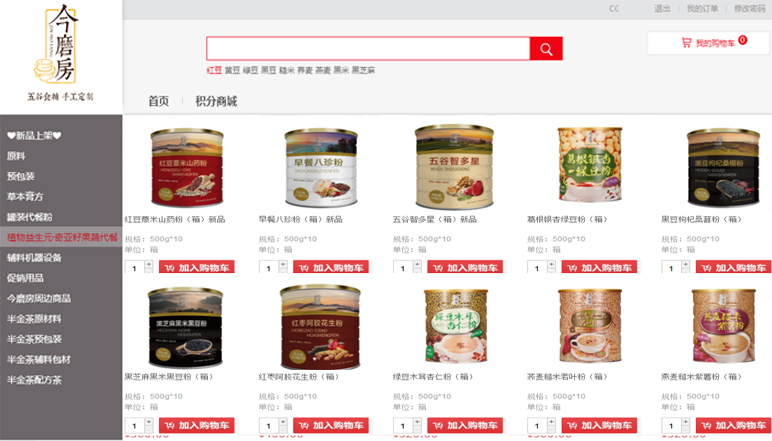Open the 五谷智多星 product can thumbnail

click(454, 167)
